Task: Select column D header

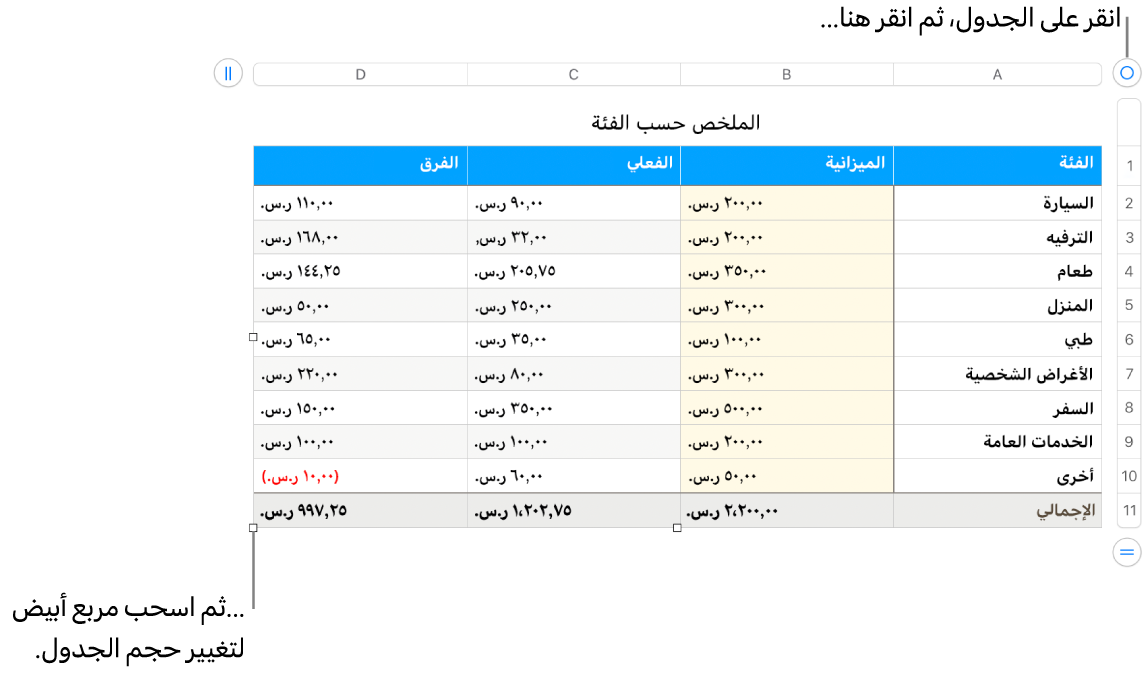Action: pyautogui.click(x=360, y=74)
